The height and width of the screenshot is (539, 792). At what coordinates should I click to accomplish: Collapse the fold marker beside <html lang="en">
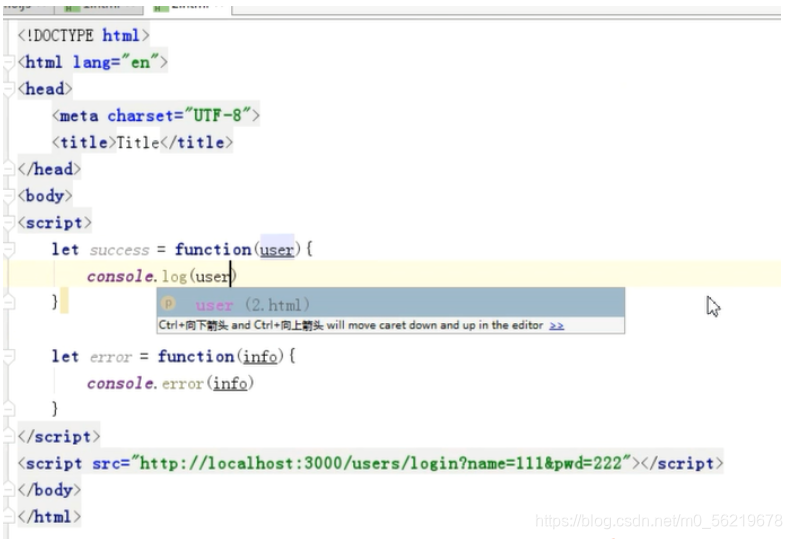8,63
